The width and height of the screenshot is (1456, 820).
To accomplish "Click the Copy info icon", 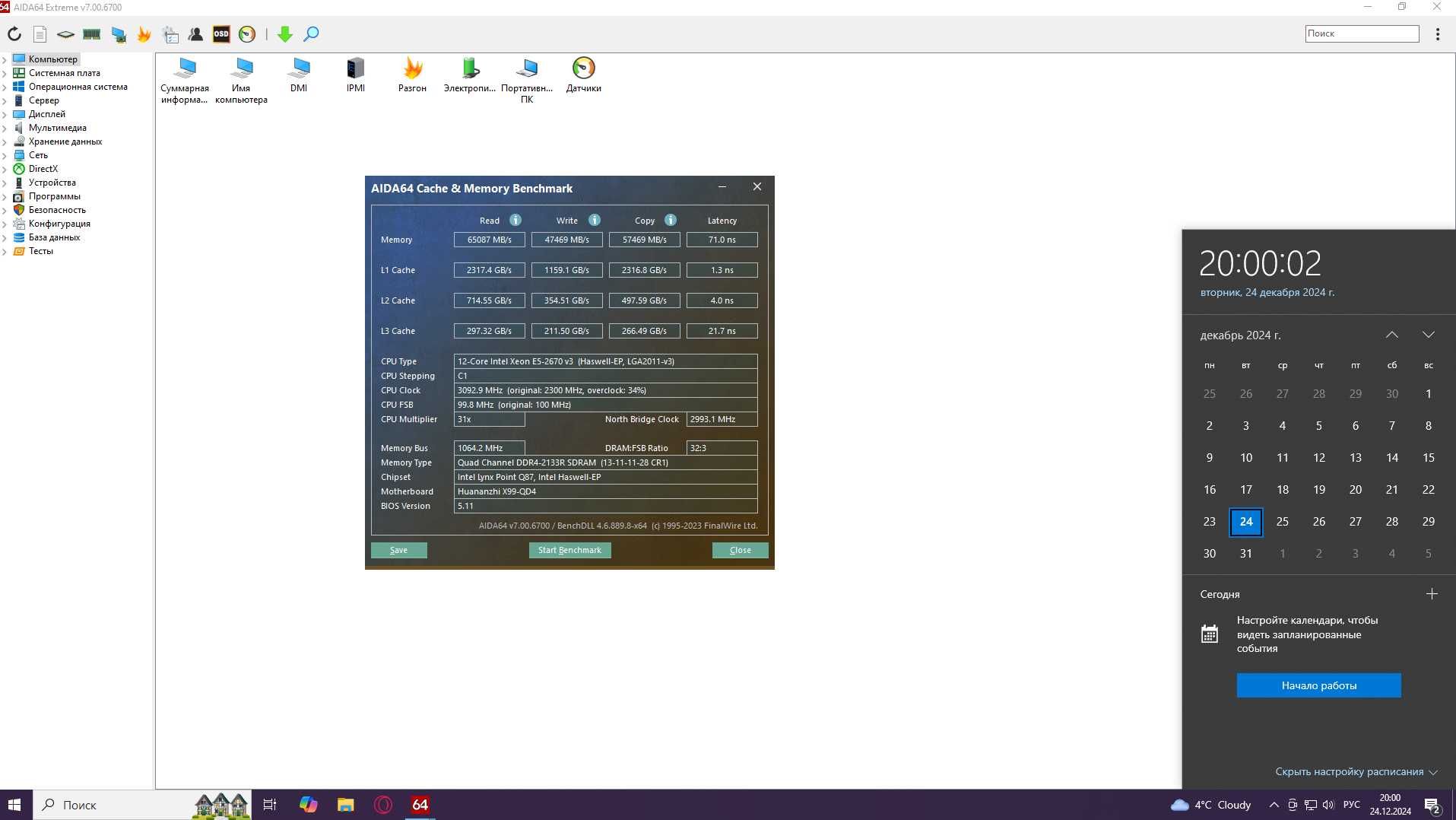I will [671, 220].
